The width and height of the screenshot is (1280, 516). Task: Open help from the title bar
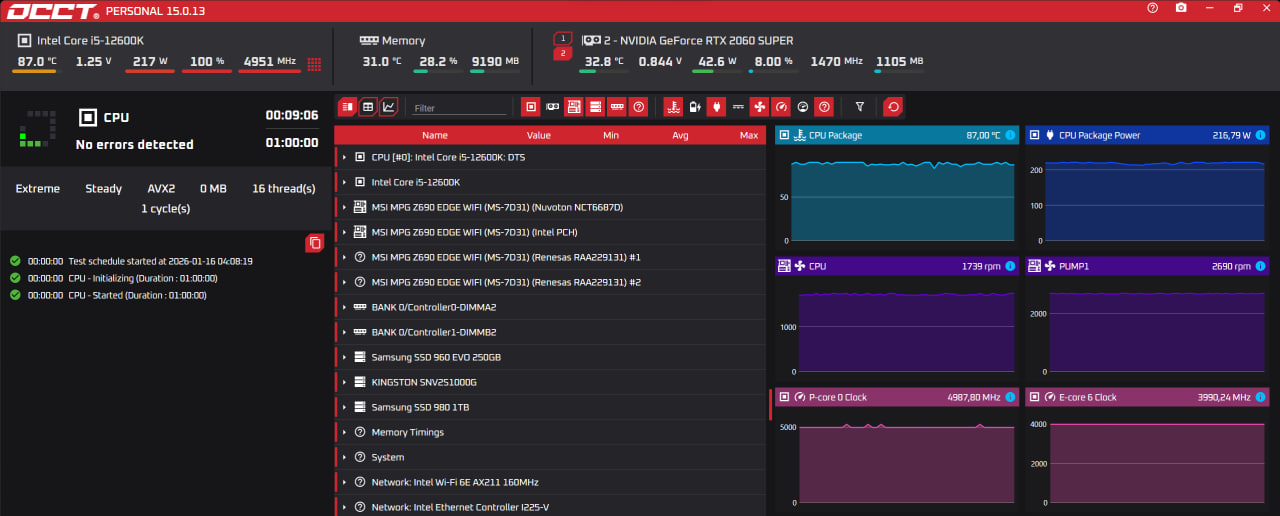pyautogui.click(x=1153, y=8)
